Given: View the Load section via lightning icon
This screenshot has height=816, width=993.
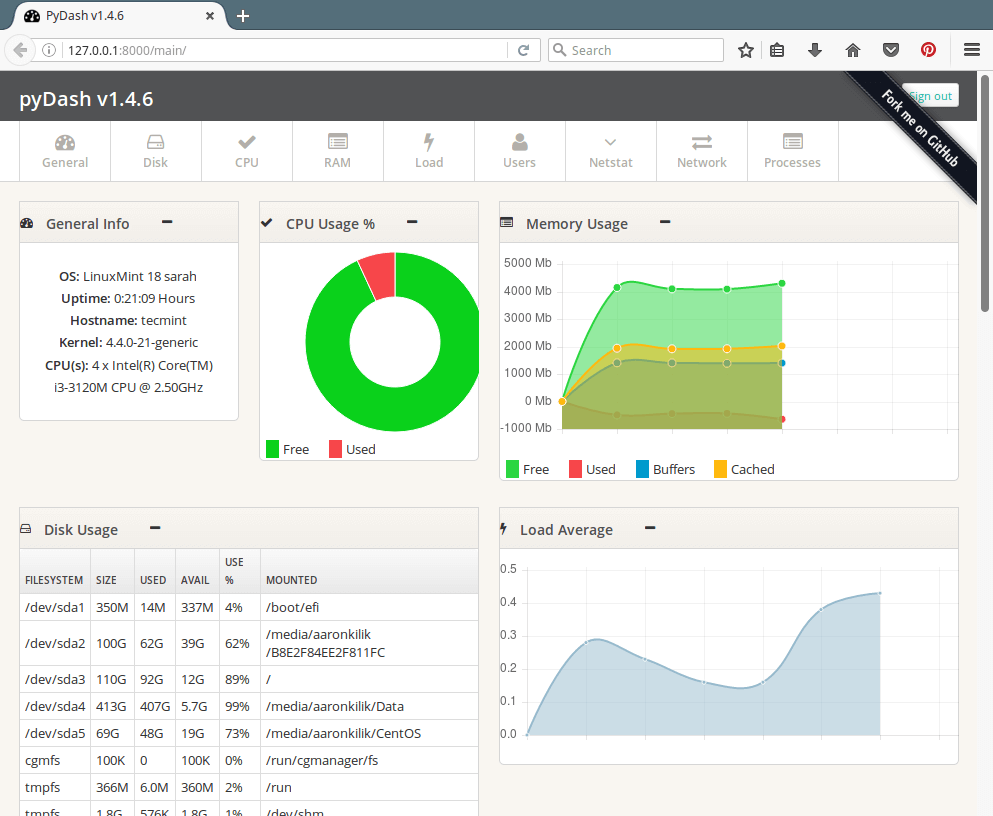Looking at the screenshot, I should click(428, 150).
